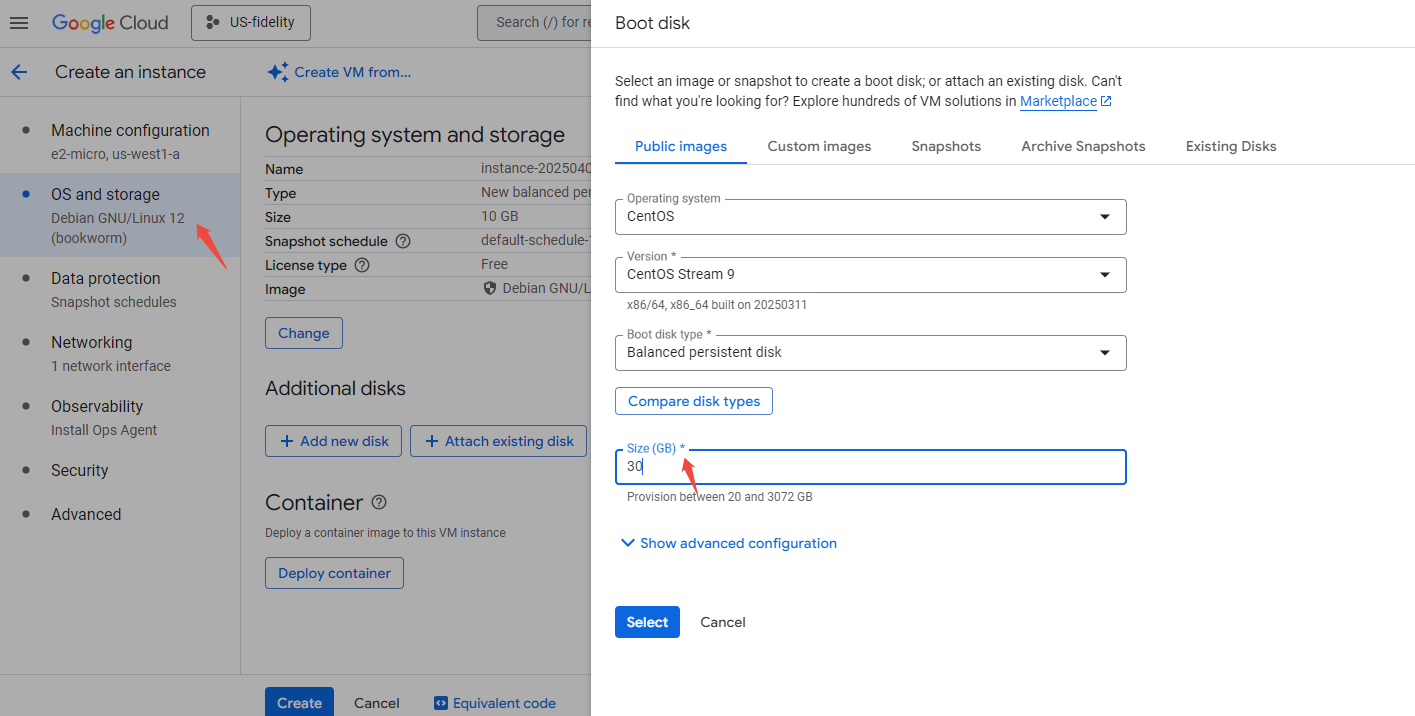Image resolution: width=1415 pixels, height=716 pixels.
Task: Click the Marketplace external link icon
Action: click(x=1106, y=101)
